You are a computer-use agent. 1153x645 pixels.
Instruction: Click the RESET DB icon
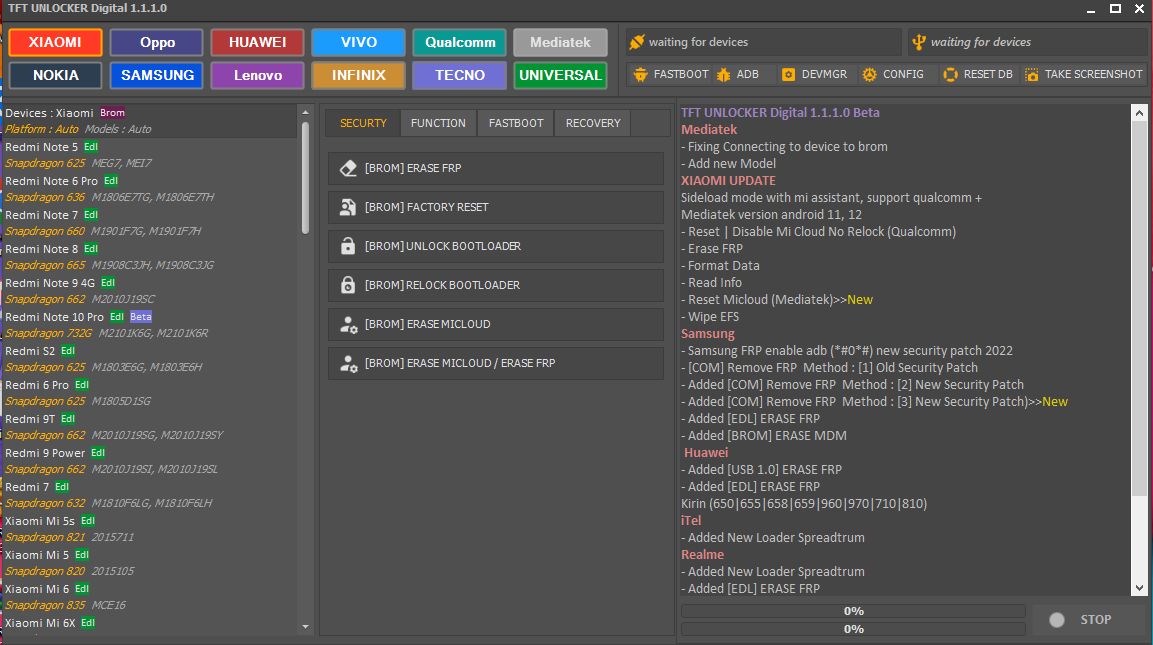950,74
